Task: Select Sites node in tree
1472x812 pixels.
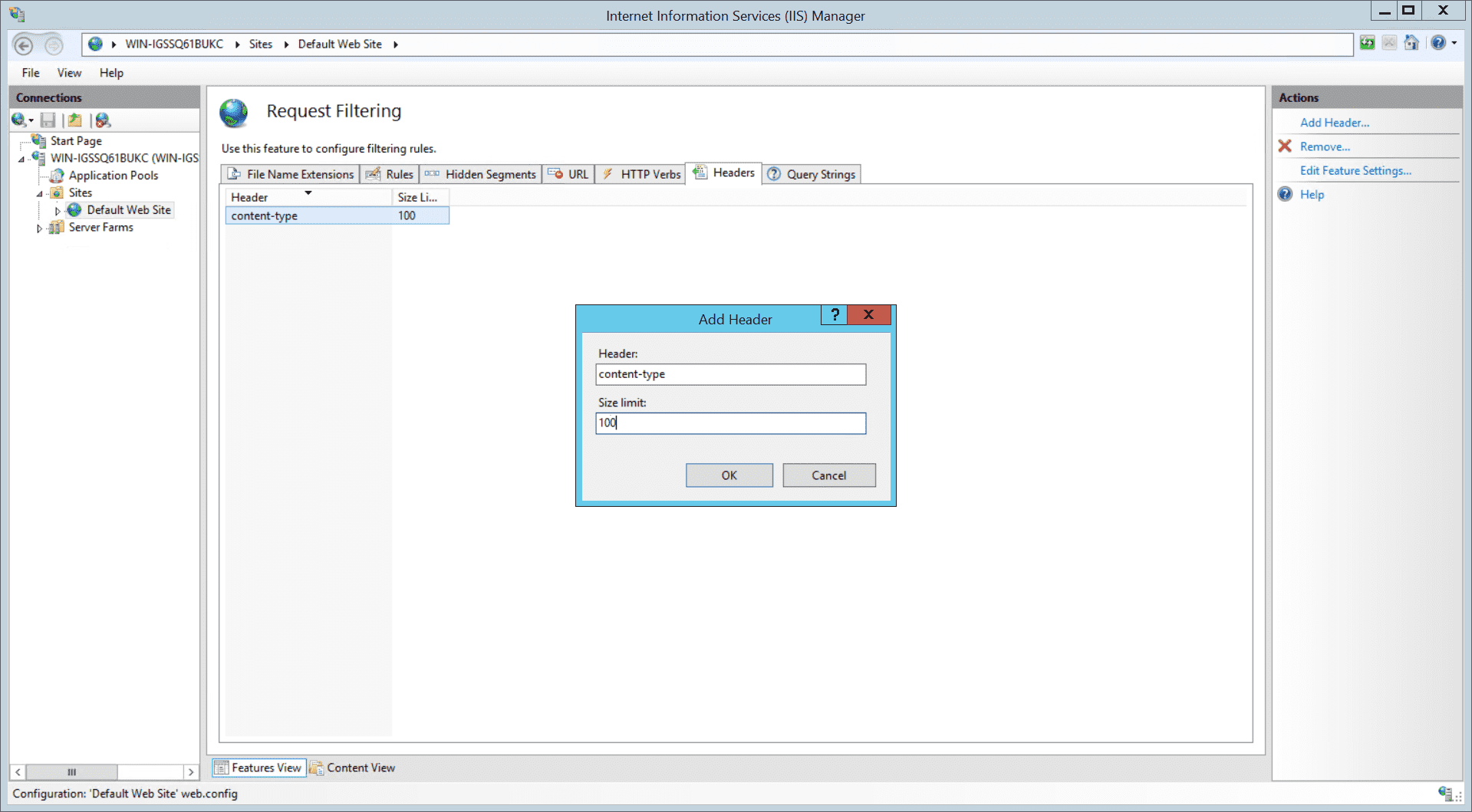Action: [x=81, y=193]
